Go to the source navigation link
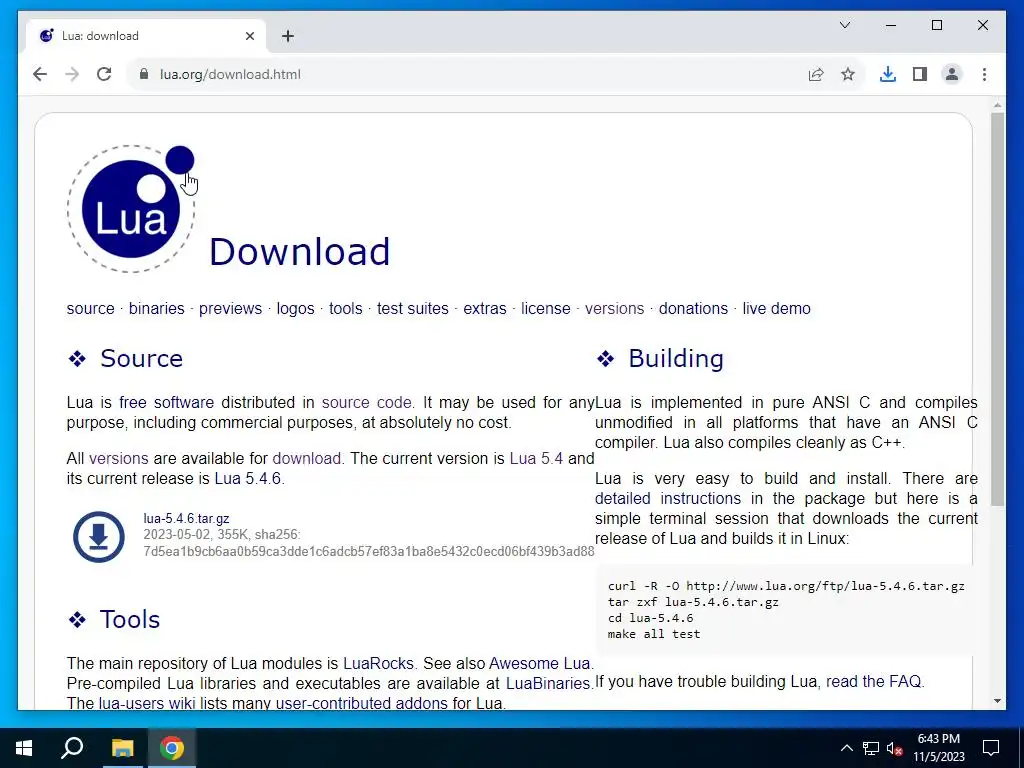 pos(90,308)
